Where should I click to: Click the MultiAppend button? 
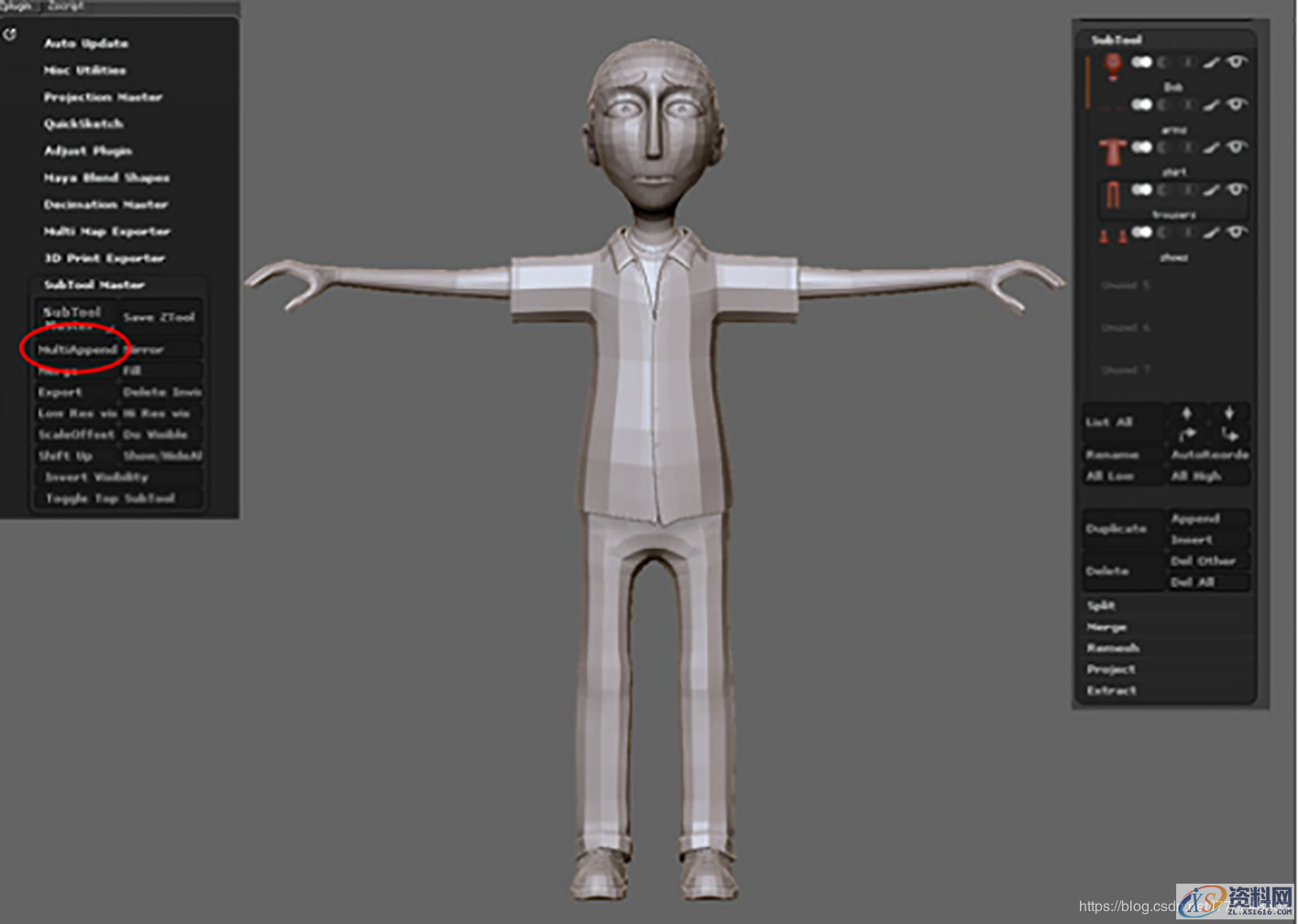coord(77,349)
